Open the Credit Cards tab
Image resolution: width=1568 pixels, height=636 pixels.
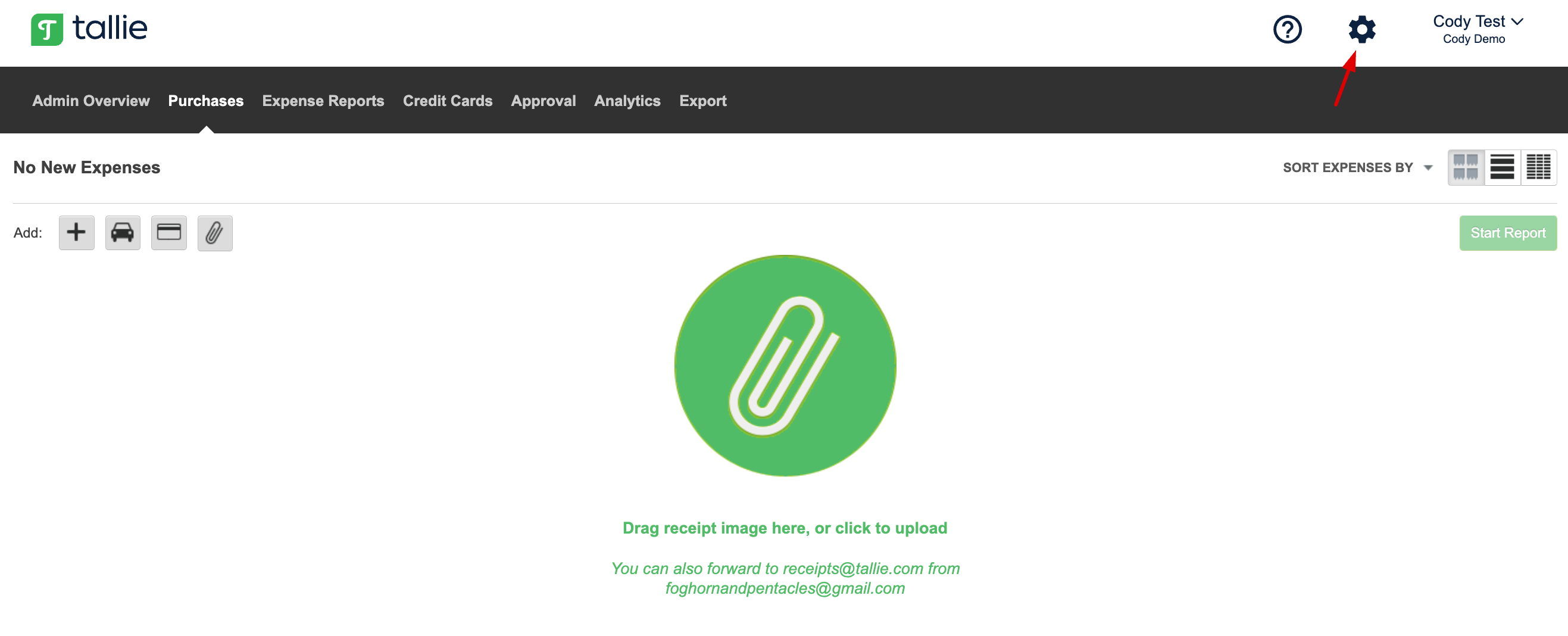448,101
